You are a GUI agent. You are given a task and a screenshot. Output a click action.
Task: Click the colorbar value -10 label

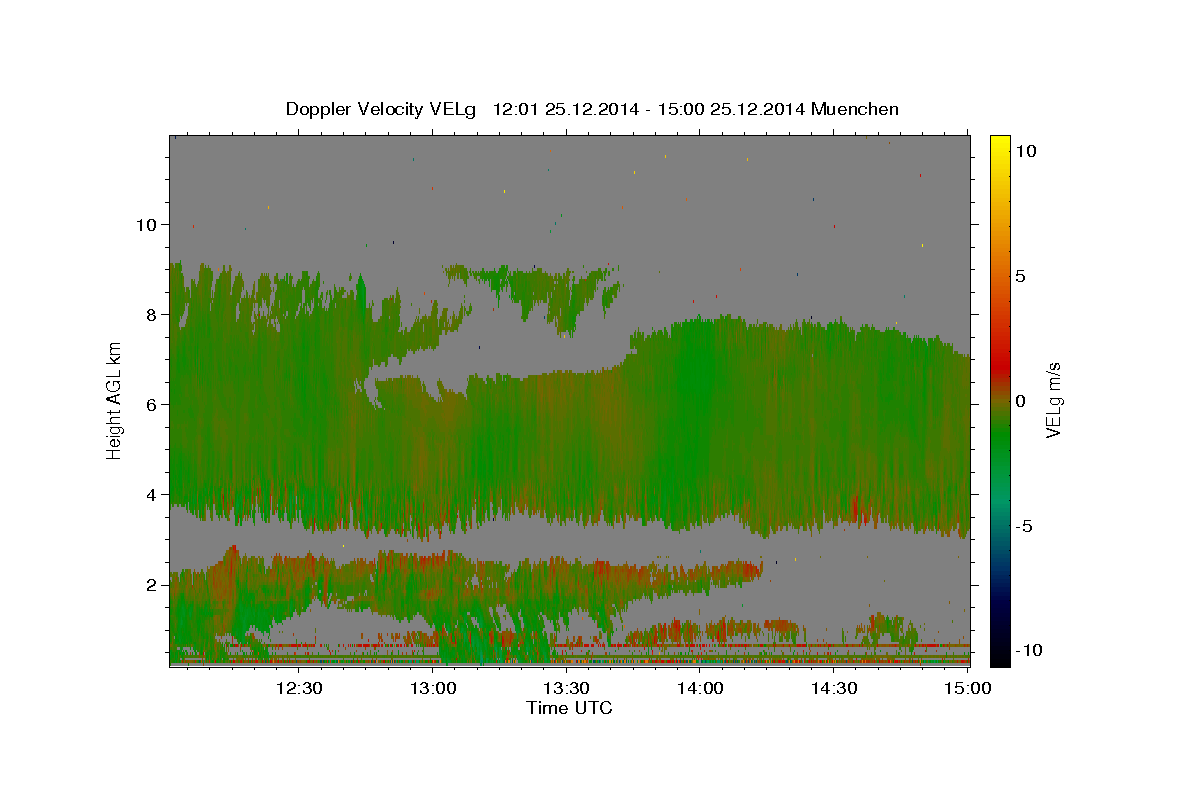(x=1027, y=650)
